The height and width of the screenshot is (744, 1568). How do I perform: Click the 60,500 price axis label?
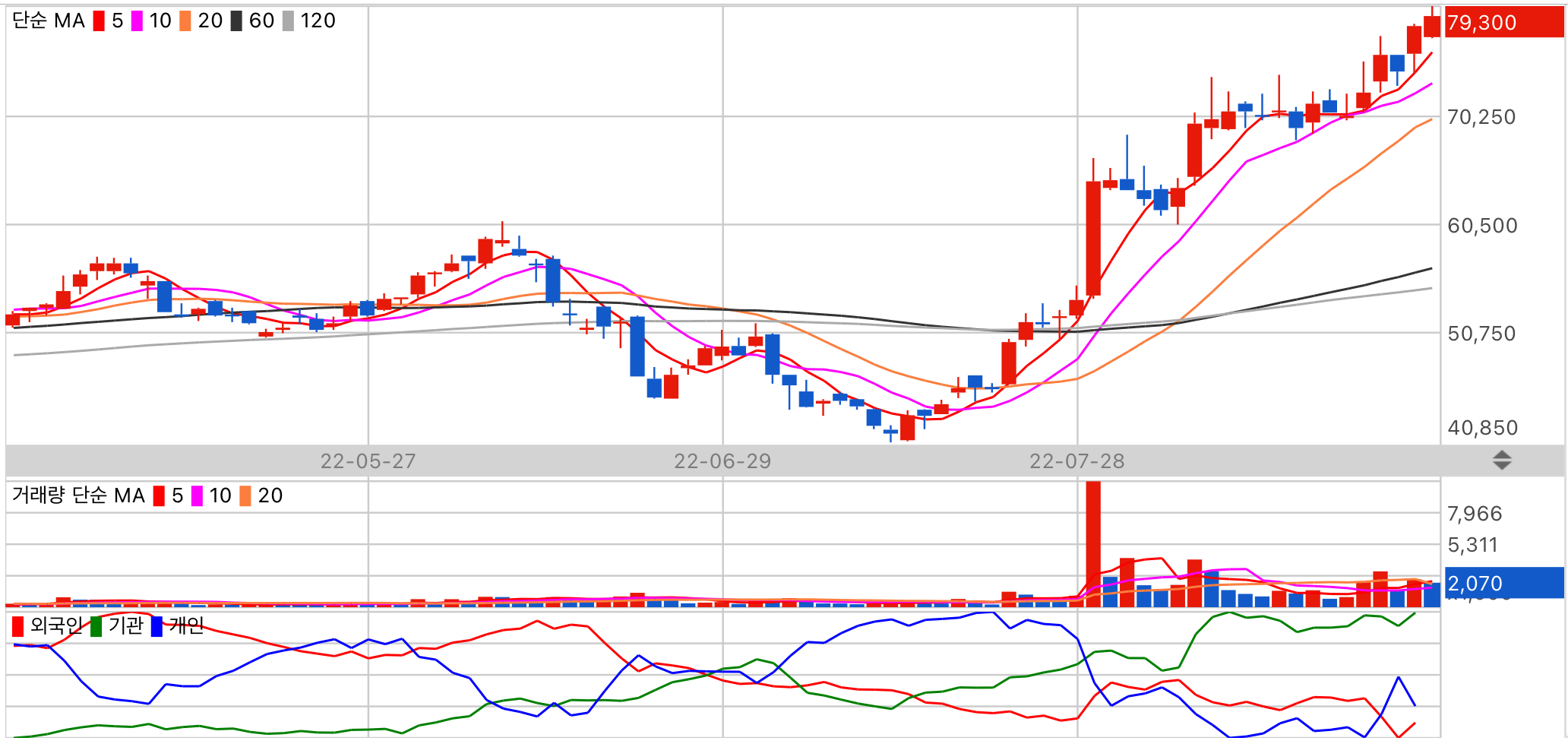pos(1482,226)
